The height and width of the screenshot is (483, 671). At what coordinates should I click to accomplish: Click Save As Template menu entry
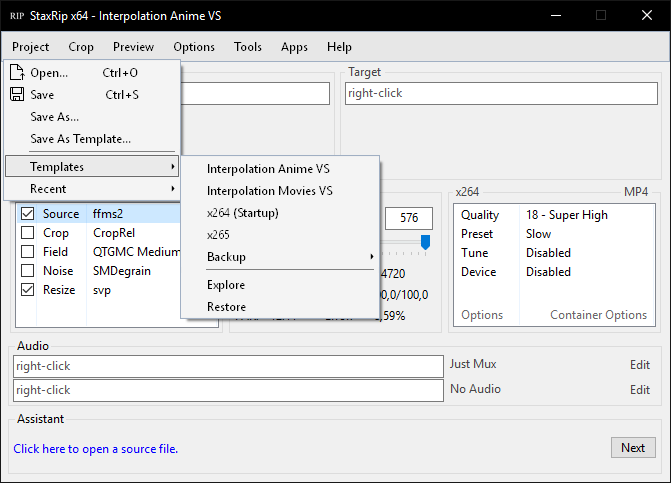click(80, 139)
